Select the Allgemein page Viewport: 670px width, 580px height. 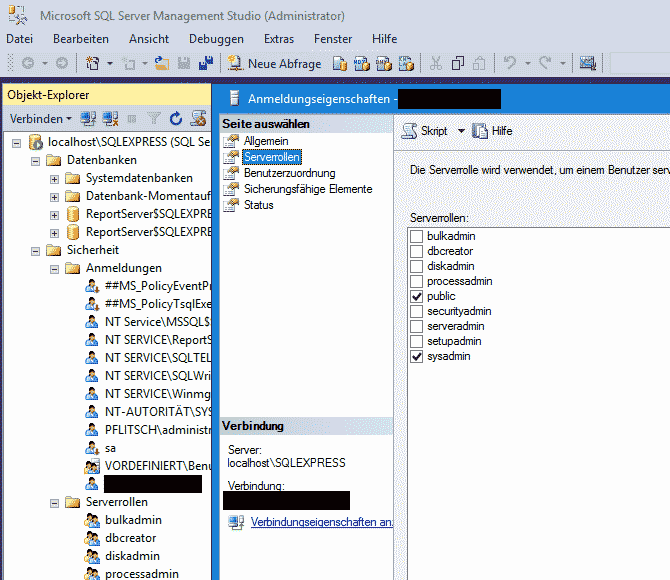pos(266,141)
